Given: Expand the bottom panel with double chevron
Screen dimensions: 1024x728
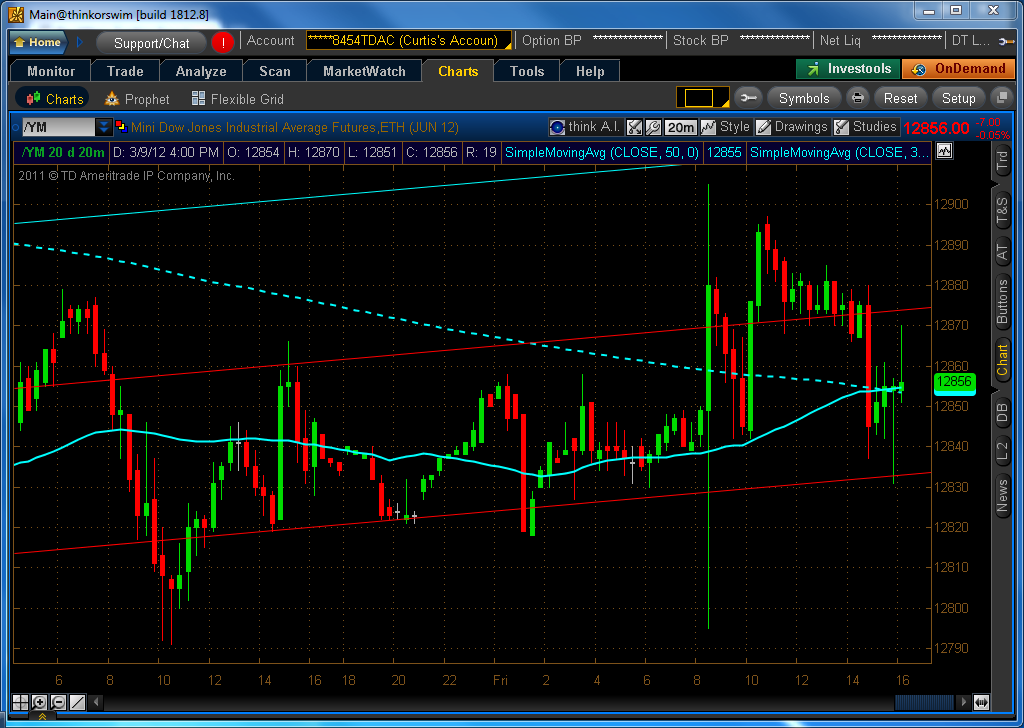Looking at the screenshot, I should tap(42, 716).
